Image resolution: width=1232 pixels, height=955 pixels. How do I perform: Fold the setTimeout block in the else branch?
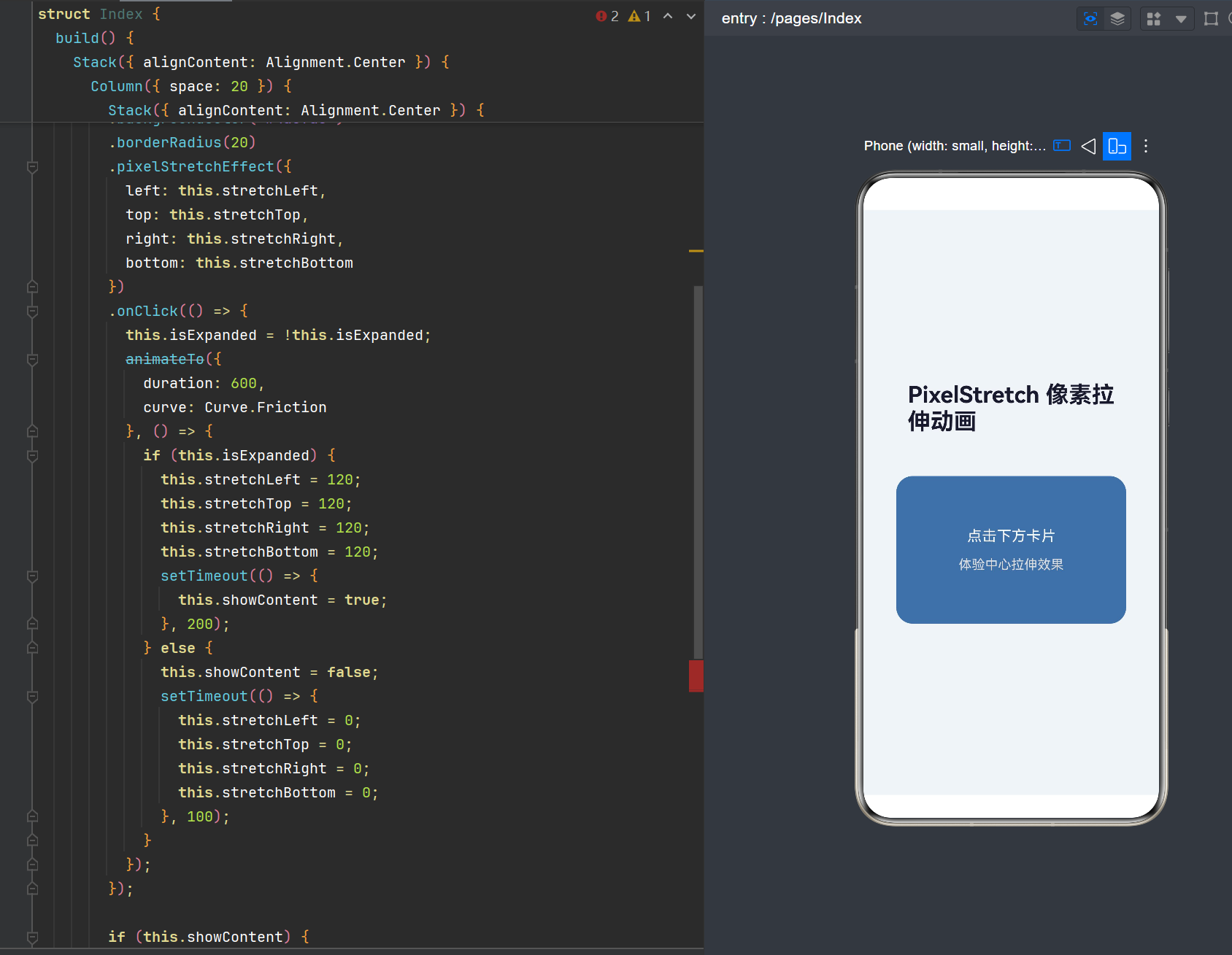[32, 697]
